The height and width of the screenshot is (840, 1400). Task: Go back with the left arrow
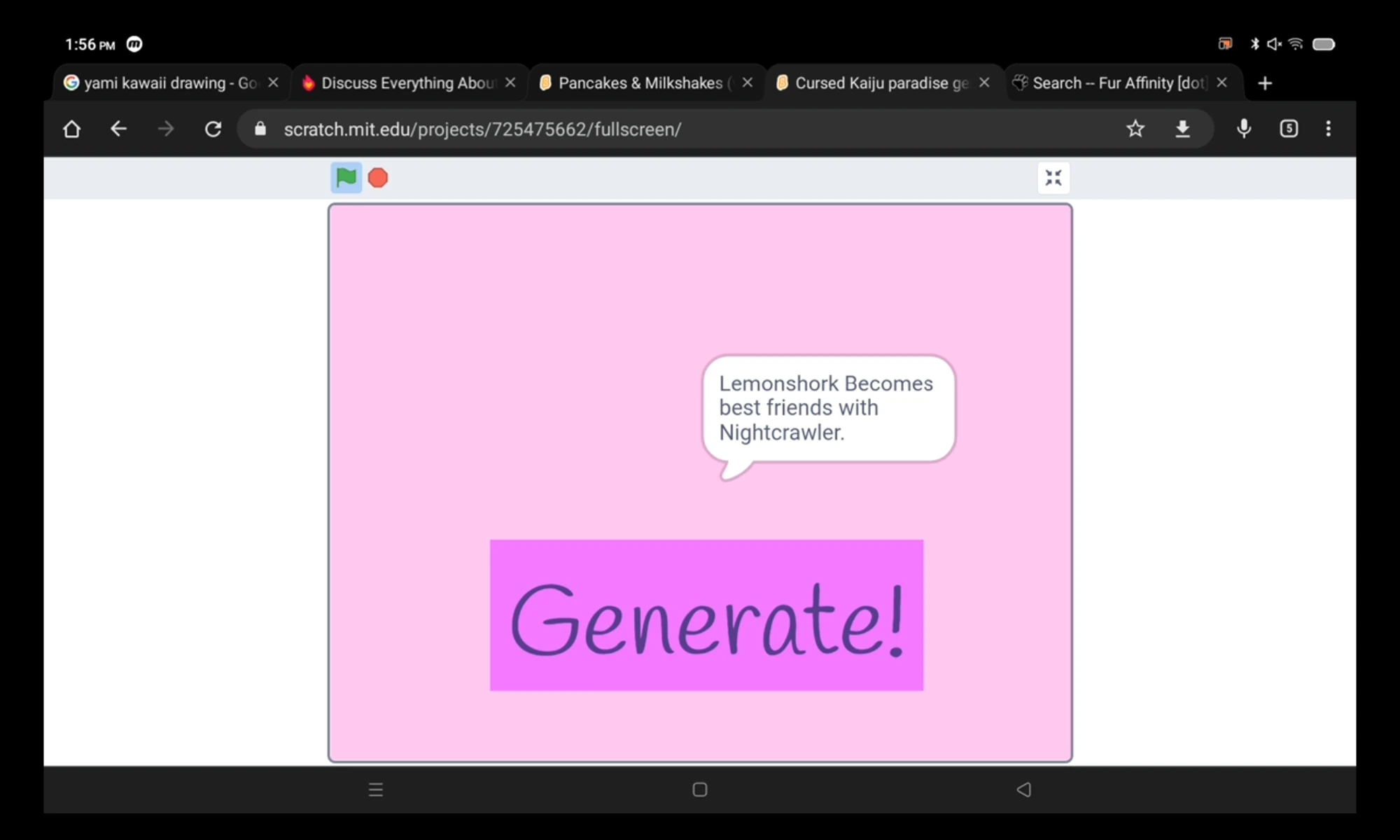[118, 129]
